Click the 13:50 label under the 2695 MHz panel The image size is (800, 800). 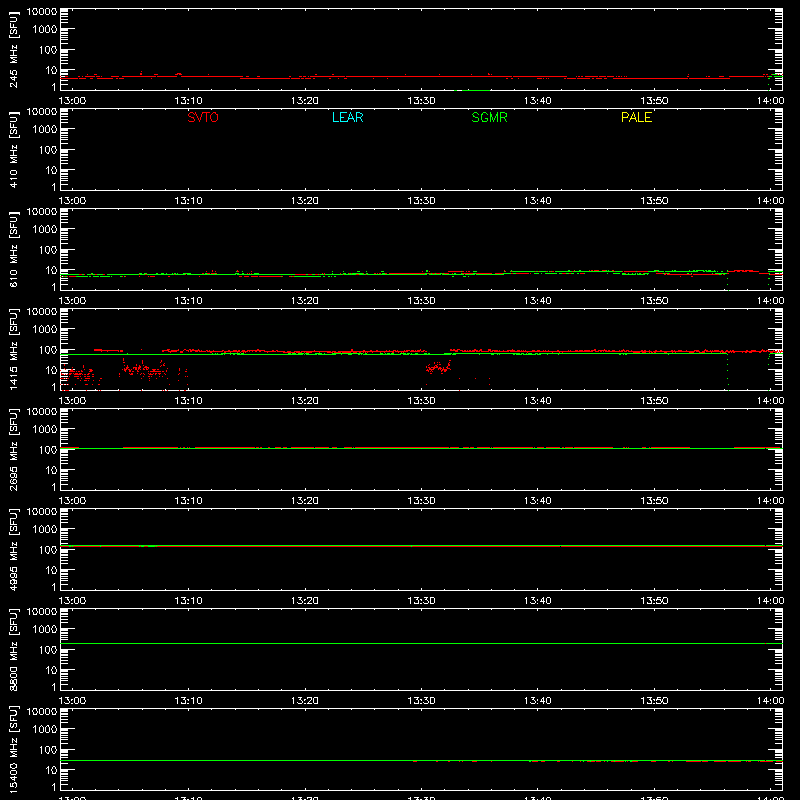click(x=654, y=501)
